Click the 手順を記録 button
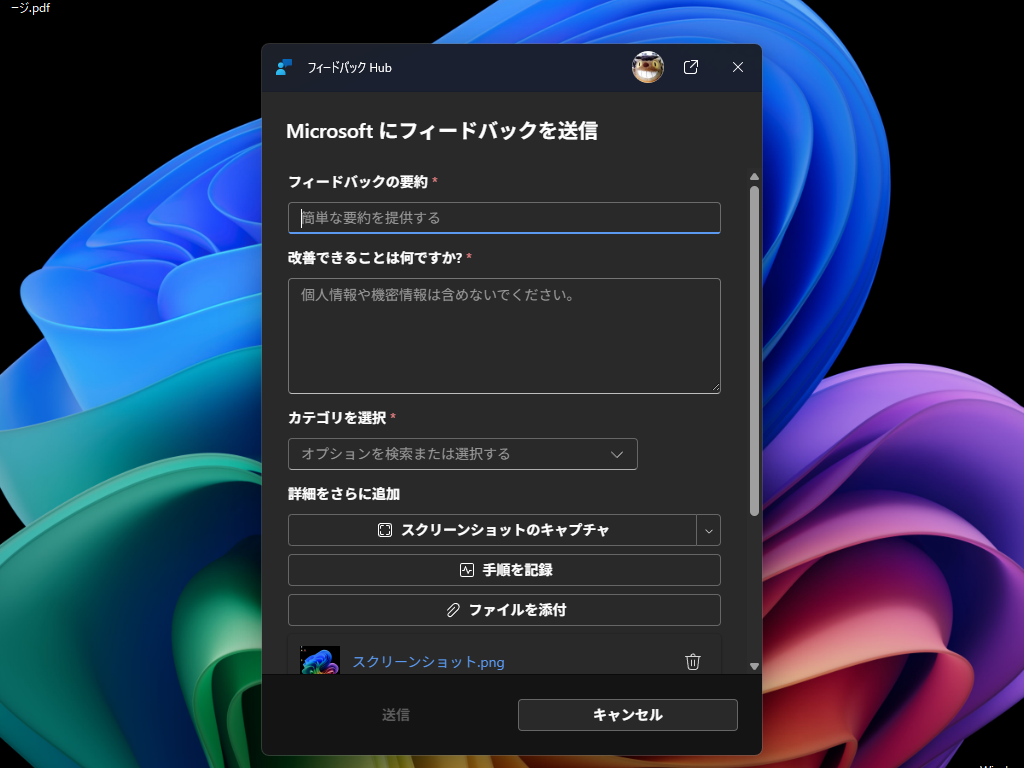The height and width of the screenshot is (768, 1024). tap(504, 569)
